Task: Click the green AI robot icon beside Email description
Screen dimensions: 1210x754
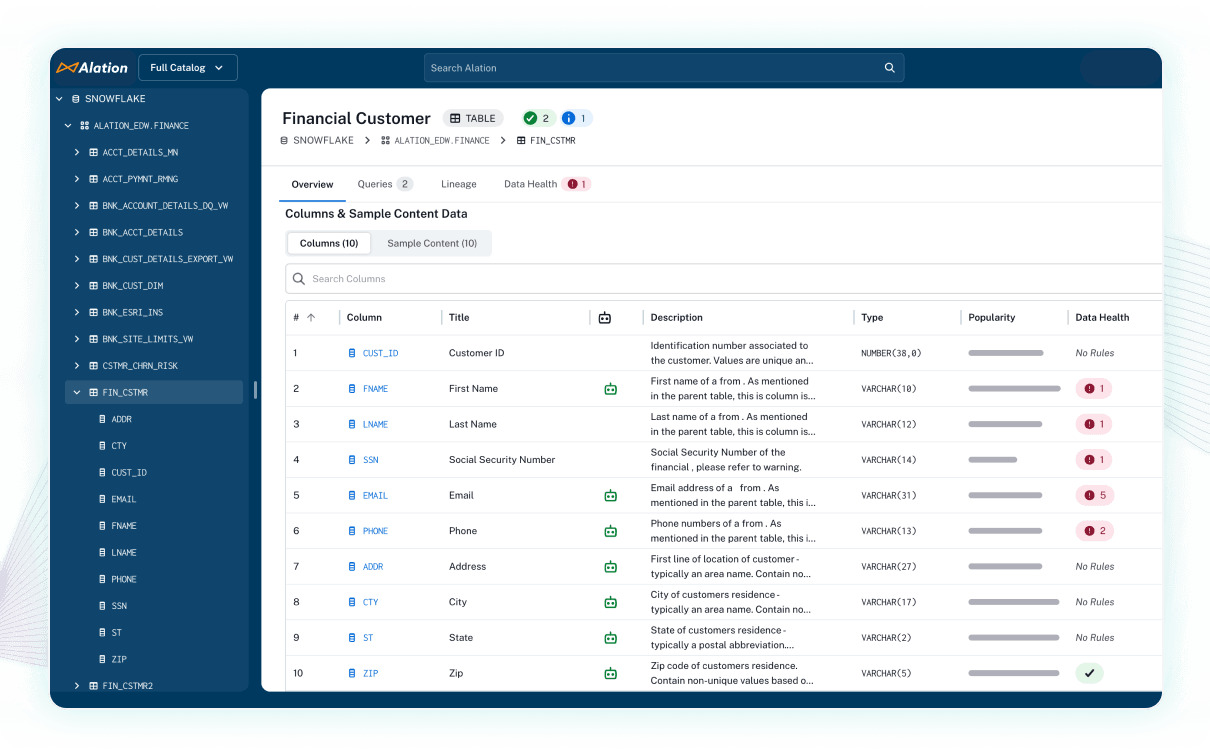Action: (x=610, y=495)
